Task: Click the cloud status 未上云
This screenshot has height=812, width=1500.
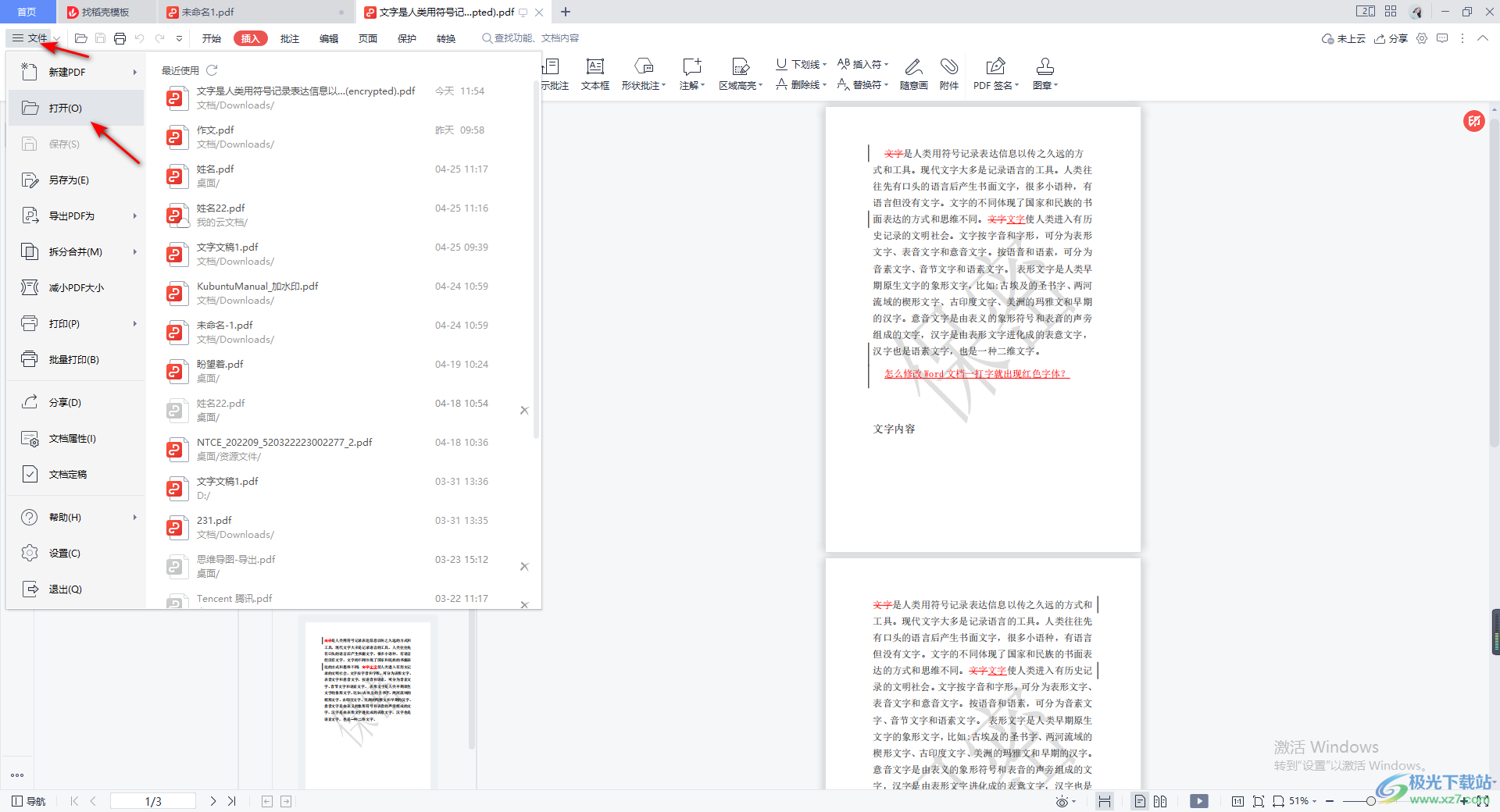Action: click(x=1343, y=38)
